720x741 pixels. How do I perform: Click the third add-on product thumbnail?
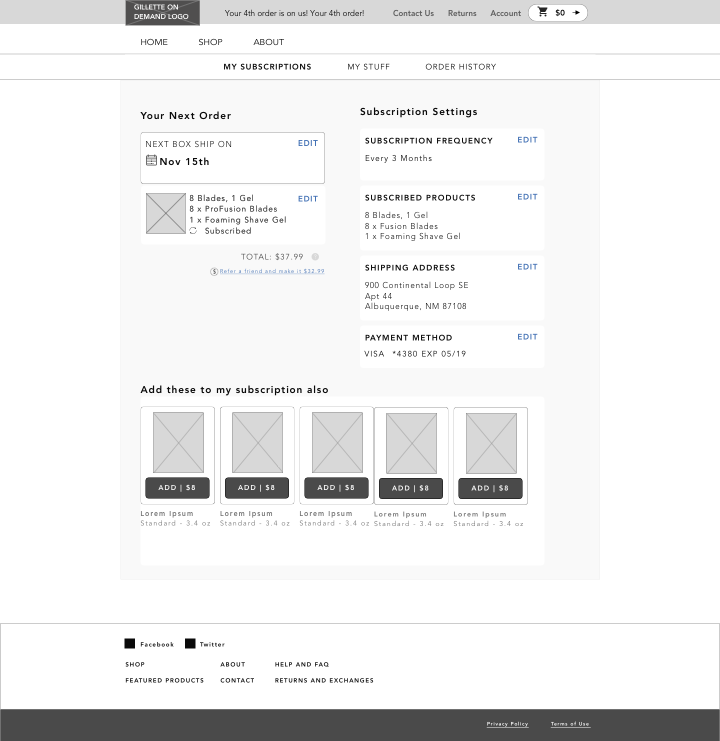(337, 442)
